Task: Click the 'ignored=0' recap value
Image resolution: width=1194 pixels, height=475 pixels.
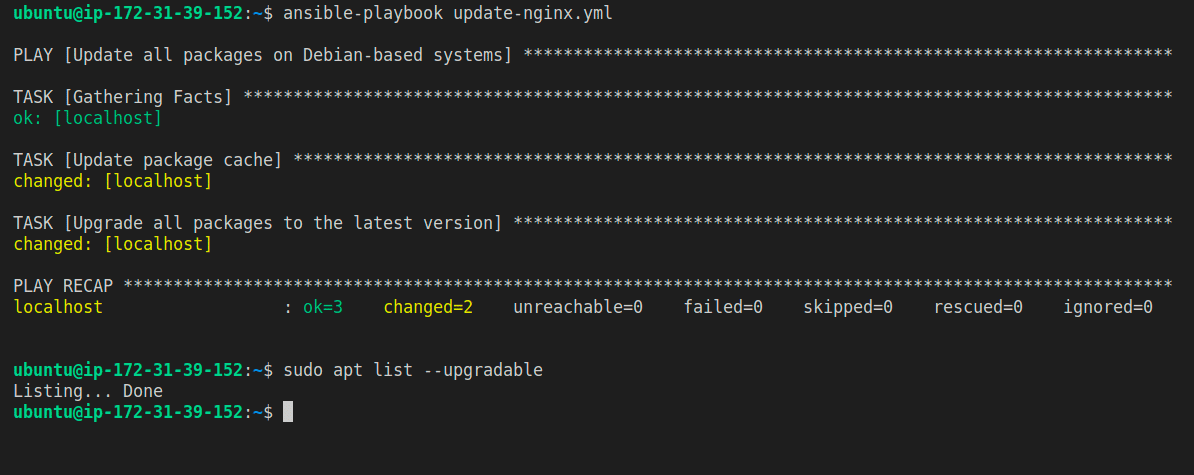Action: [x=1108, y=308]
